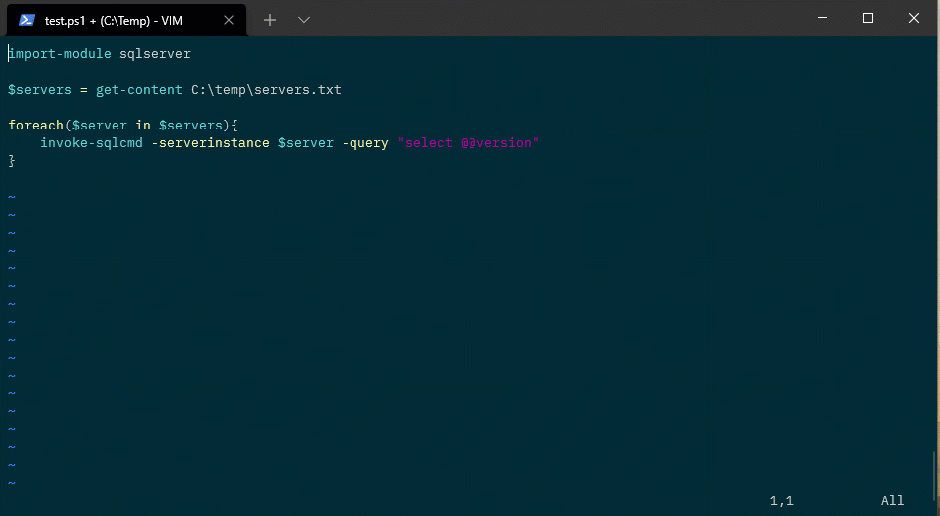Click the PowerShell icon on the tab

click(27, 19)
